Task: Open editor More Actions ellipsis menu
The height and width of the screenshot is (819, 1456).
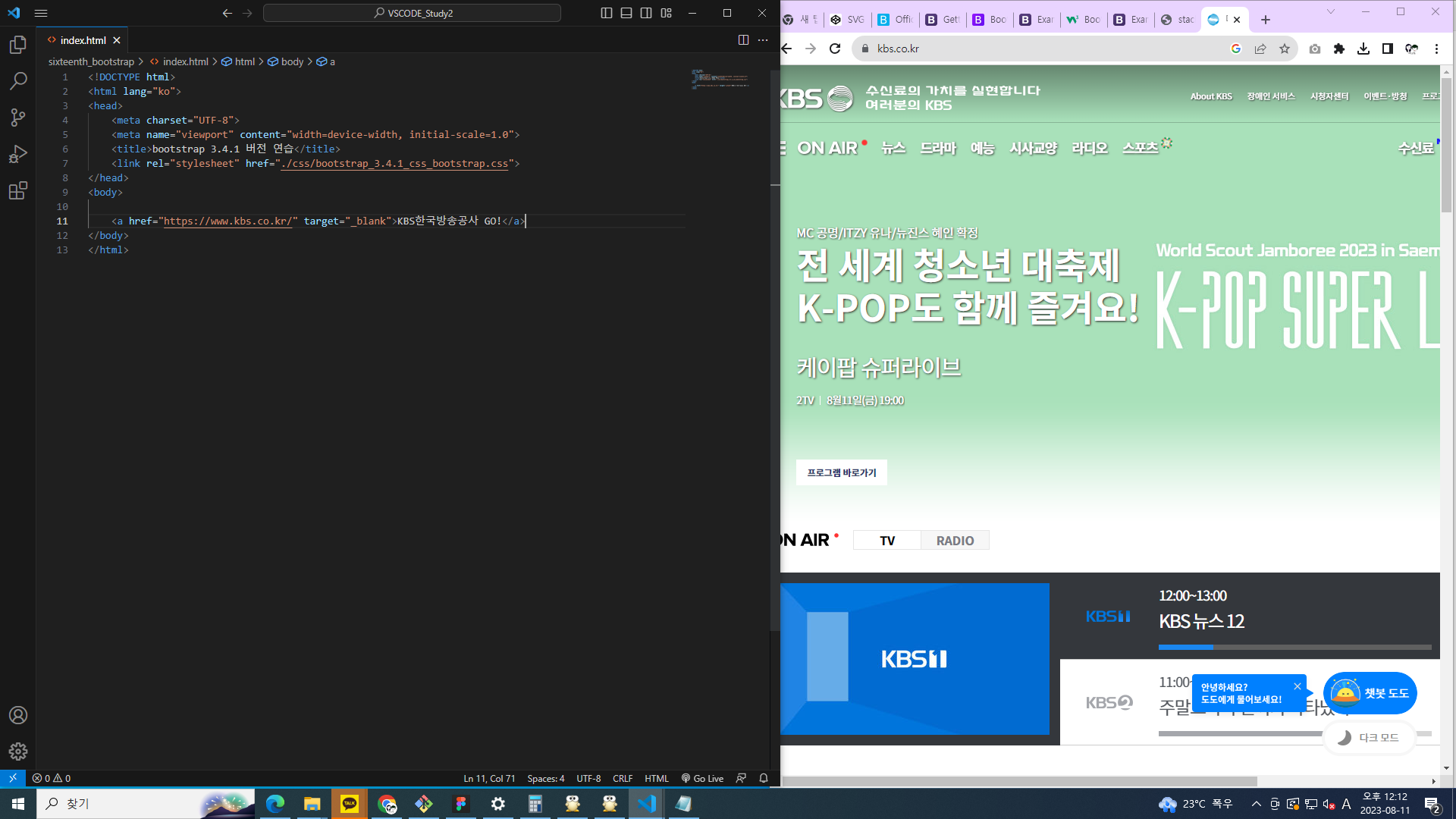Action: point(763,40)
